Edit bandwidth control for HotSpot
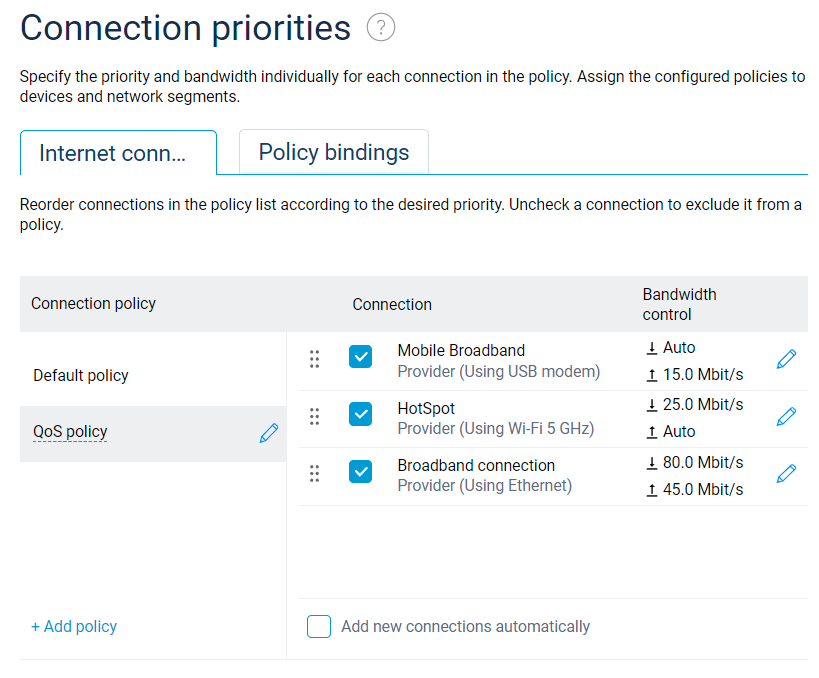Screen dimensions: 819x678 [787, 417]
